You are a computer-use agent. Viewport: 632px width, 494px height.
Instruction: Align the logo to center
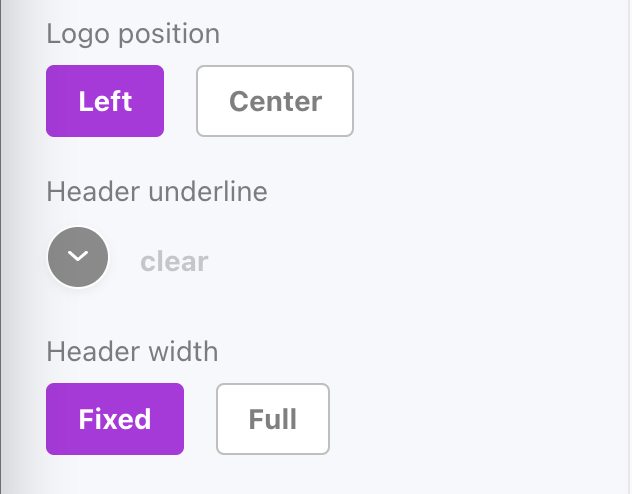[275, 101]
